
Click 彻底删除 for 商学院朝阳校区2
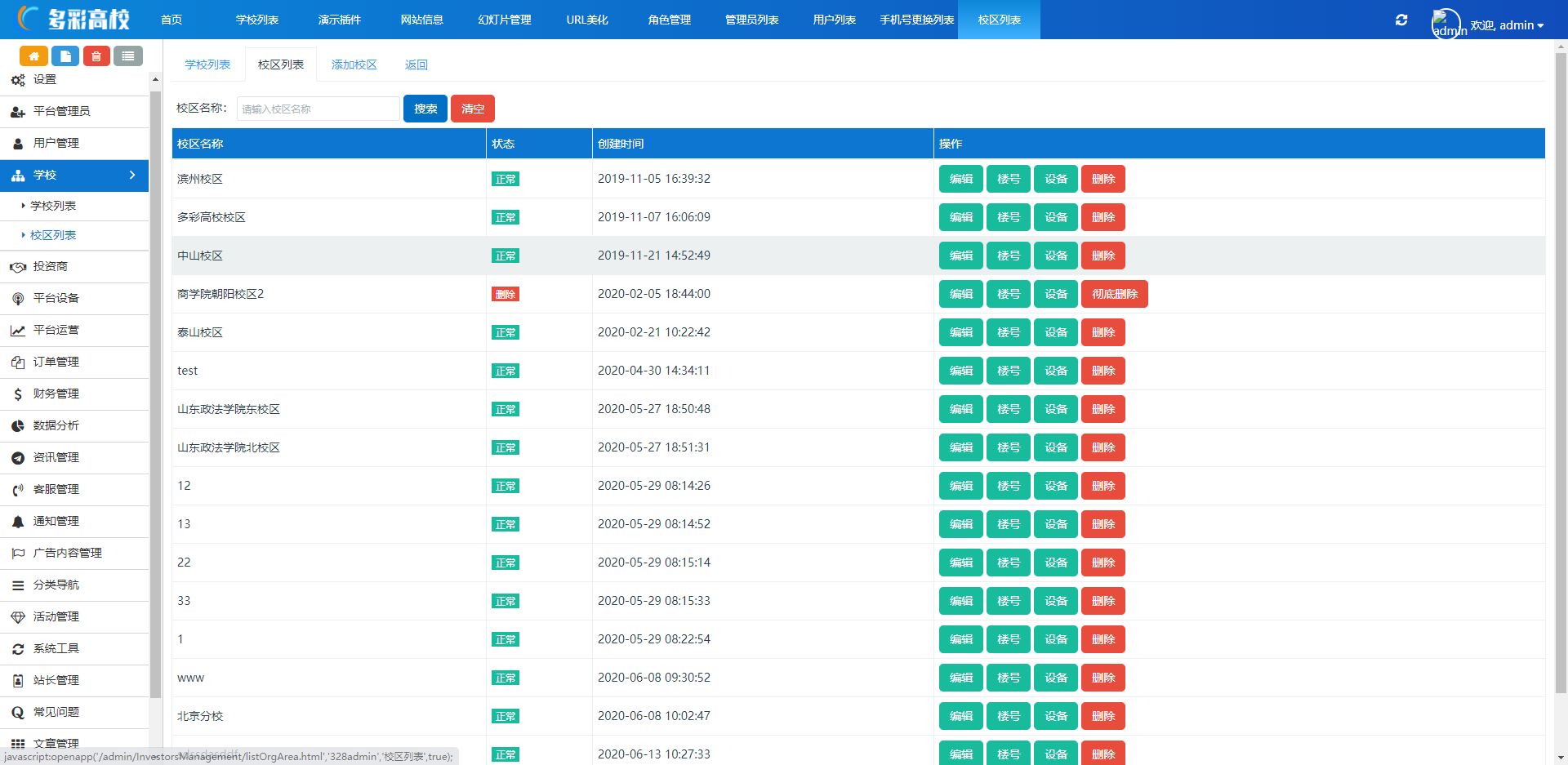pyautogui.click(x=1115, y=294)
